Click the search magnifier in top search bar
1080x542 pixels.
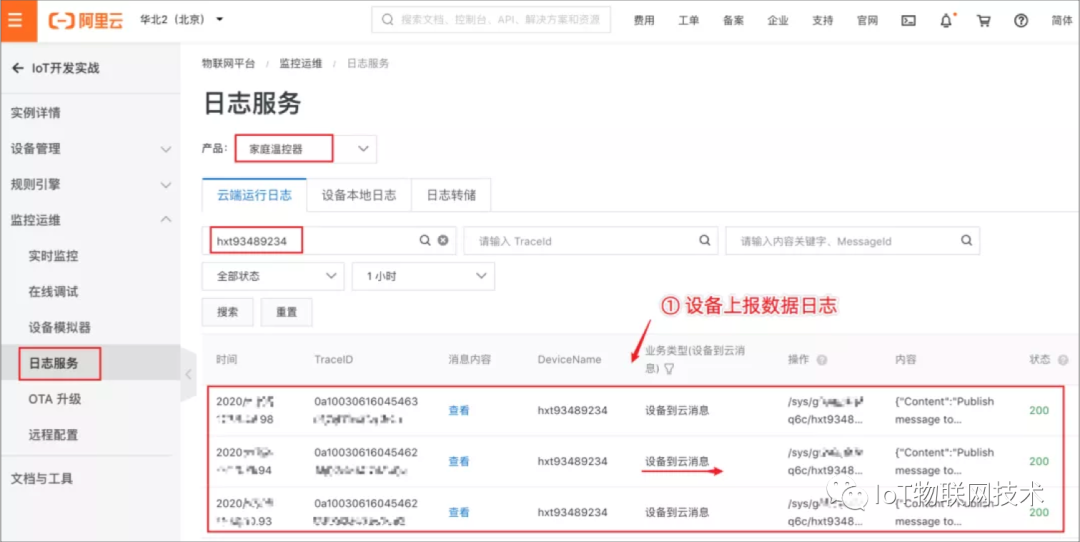pyautogui.click(x=388, y=20)
